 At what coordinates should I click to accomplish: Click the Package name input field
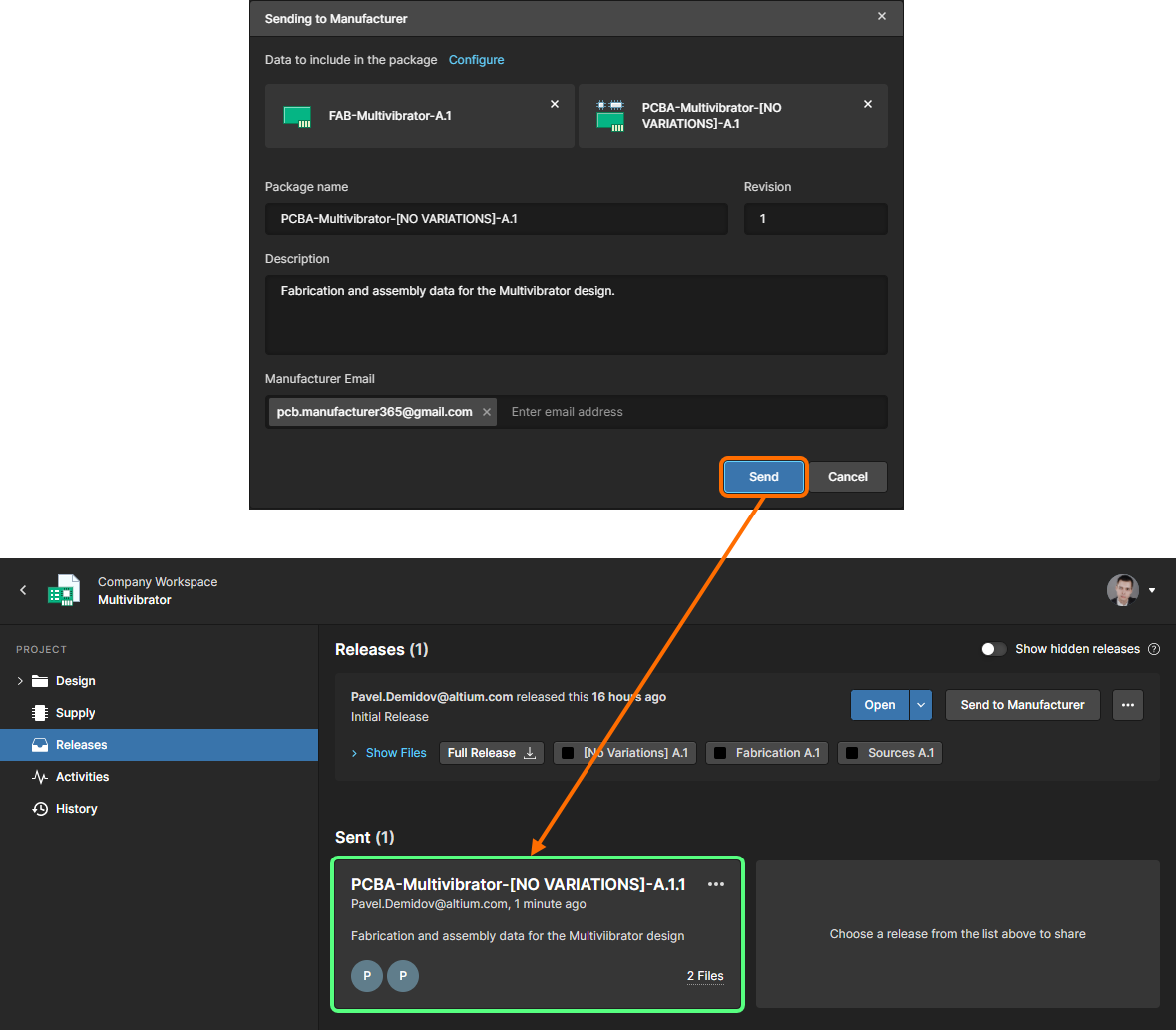(496, 219)
